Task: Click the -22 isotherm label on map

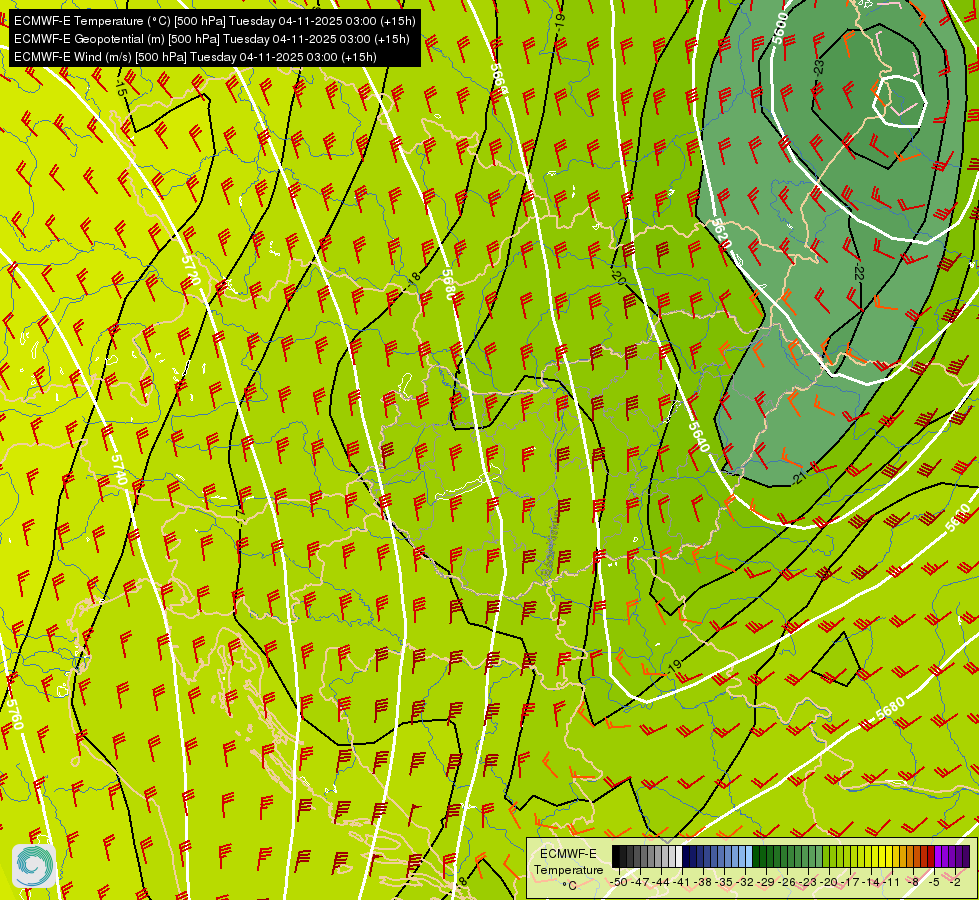Action: 860,272
